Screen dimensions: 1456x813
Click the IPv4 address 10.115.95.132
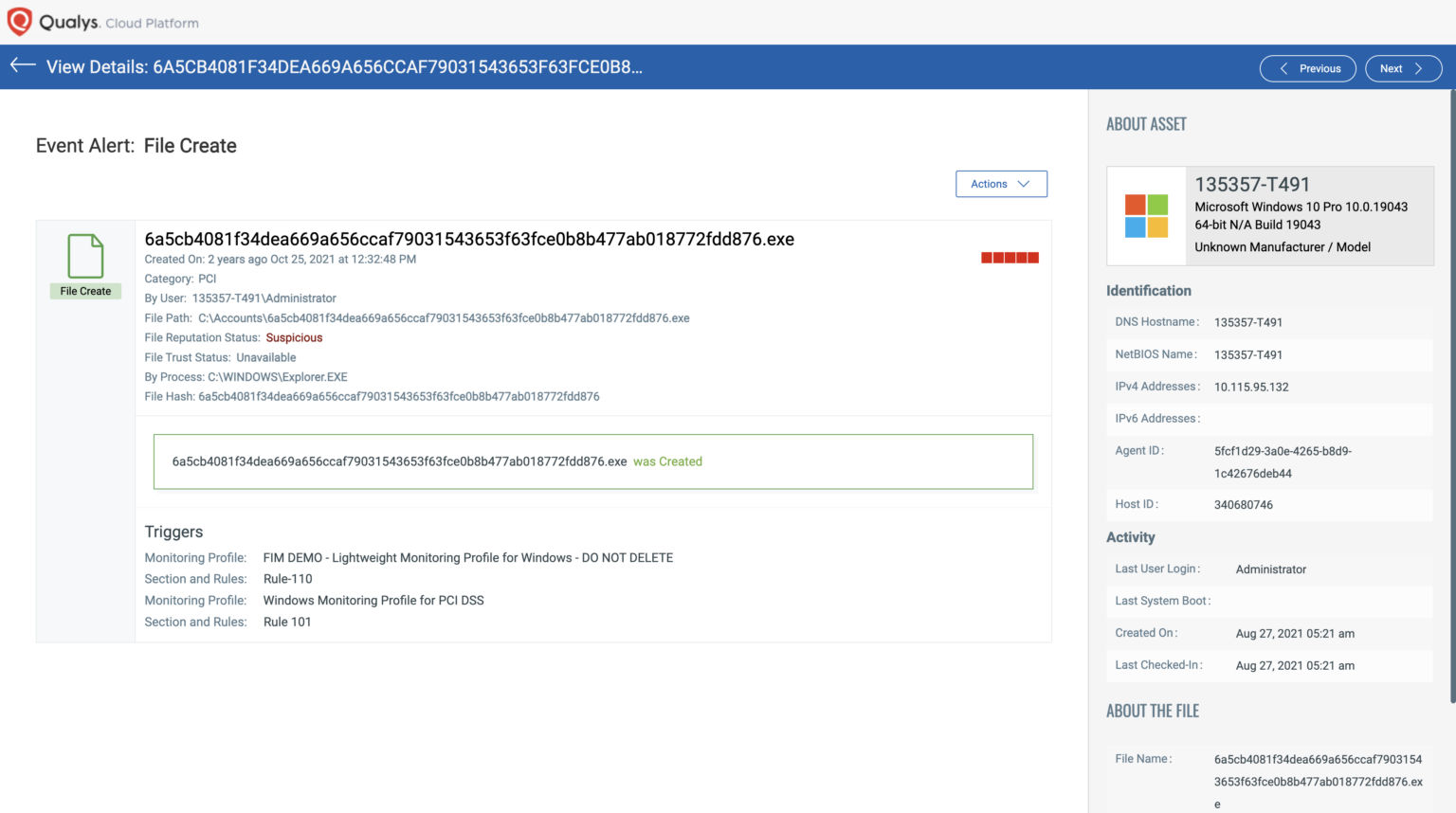[1251, 387]
